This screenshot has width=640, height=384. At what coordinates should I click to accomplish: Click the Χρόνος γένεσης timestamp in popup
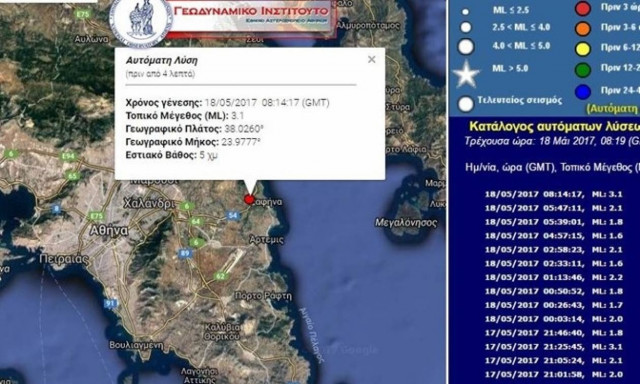point(267,102)
